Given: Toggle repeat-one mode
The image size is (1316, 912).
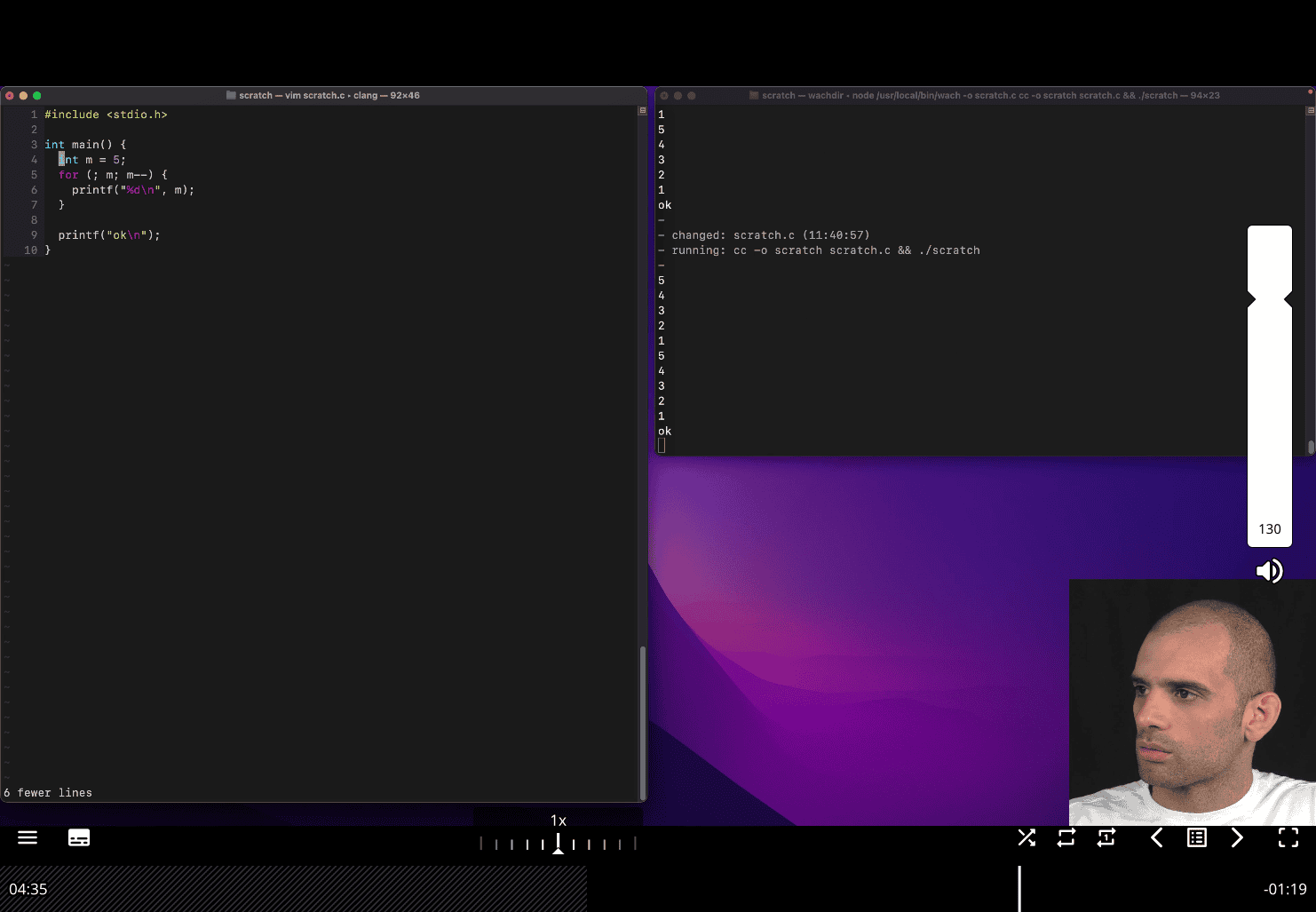Looking at the screenshot, I should (1106, 837).
